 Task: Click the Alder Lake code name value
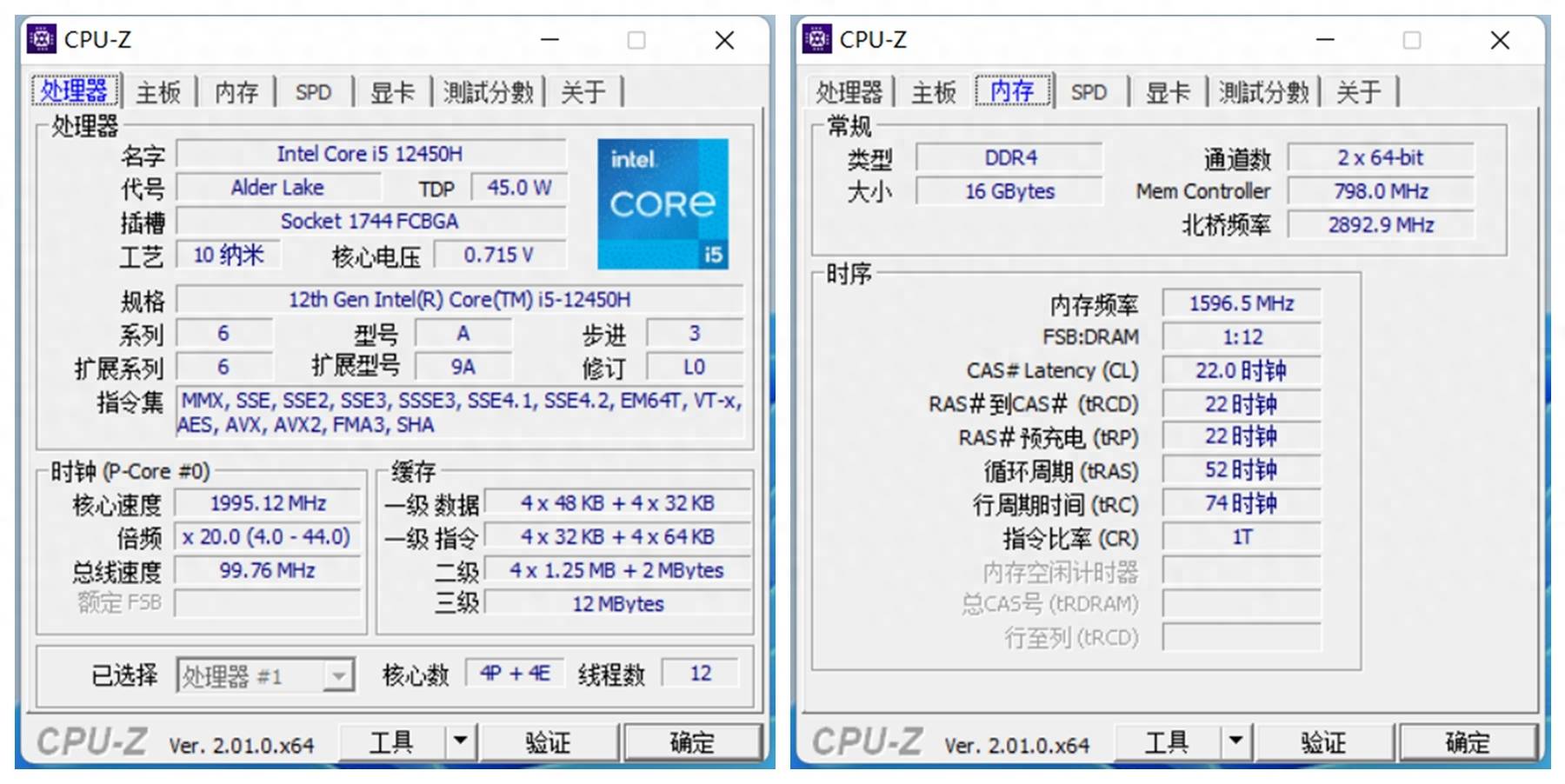[x=278, y=188]
